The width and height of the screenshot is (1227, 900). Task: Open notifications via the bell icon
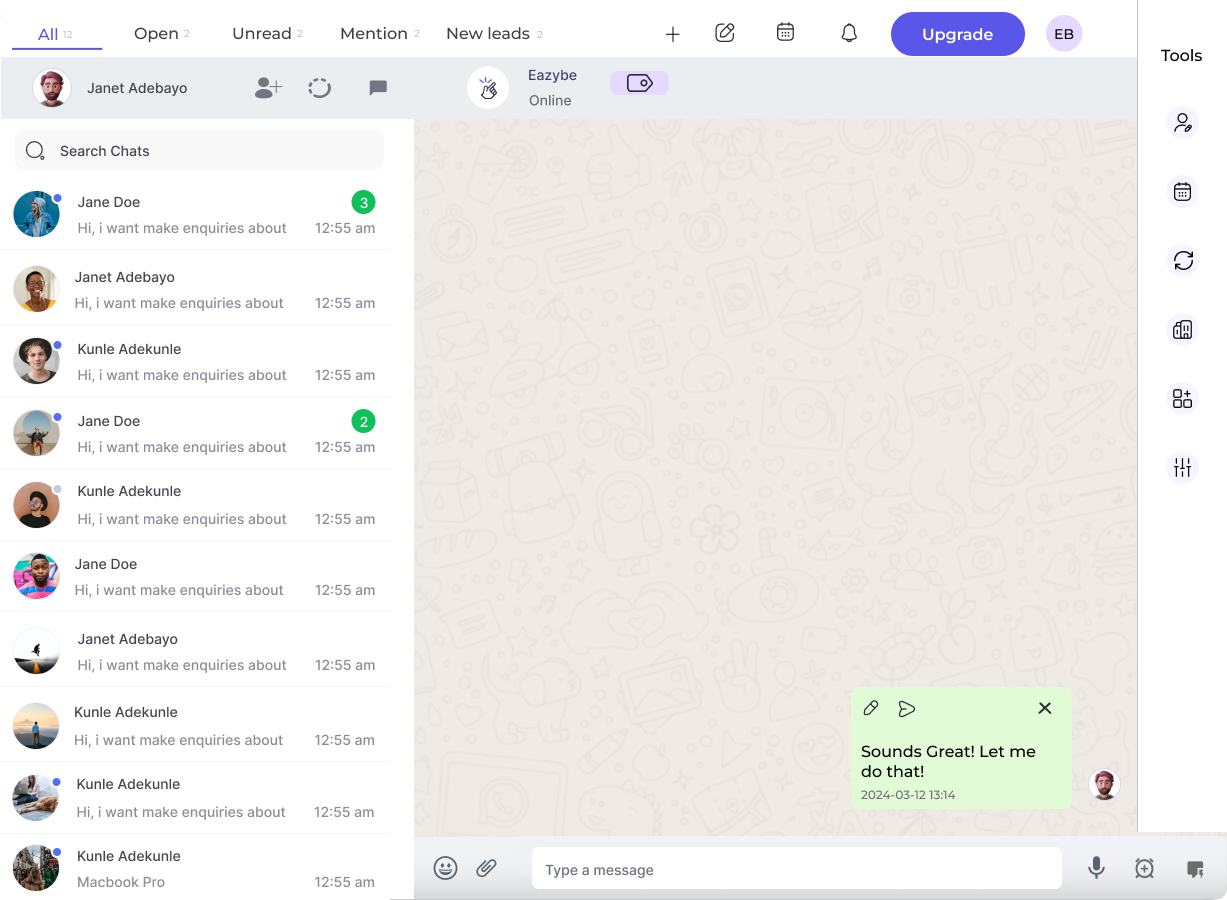pyautogui.click(x=849, y=33)
